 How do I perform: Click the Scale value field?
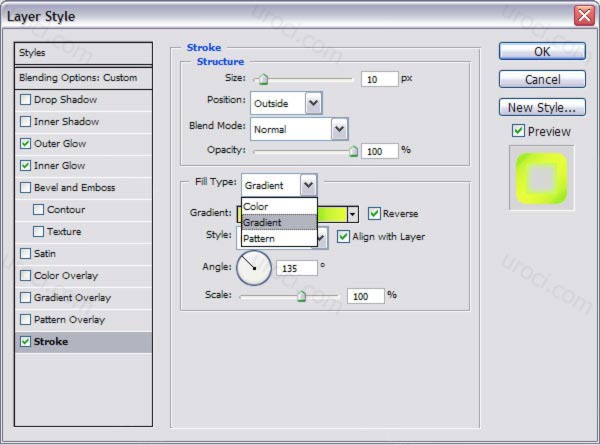click(x=365, y=296)
